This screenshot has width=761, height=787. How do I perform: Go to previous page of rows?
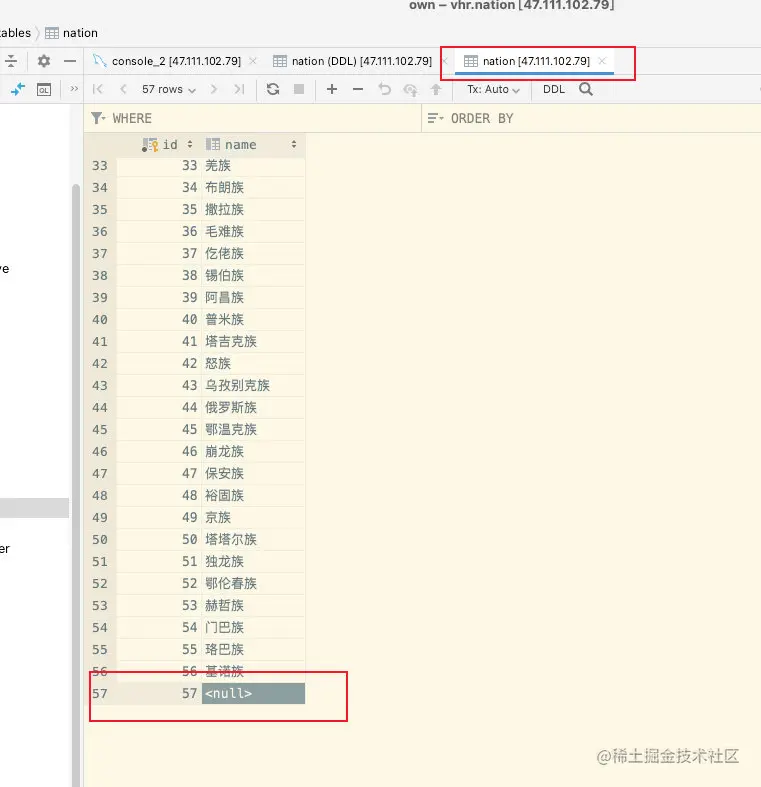click(123, 89)
